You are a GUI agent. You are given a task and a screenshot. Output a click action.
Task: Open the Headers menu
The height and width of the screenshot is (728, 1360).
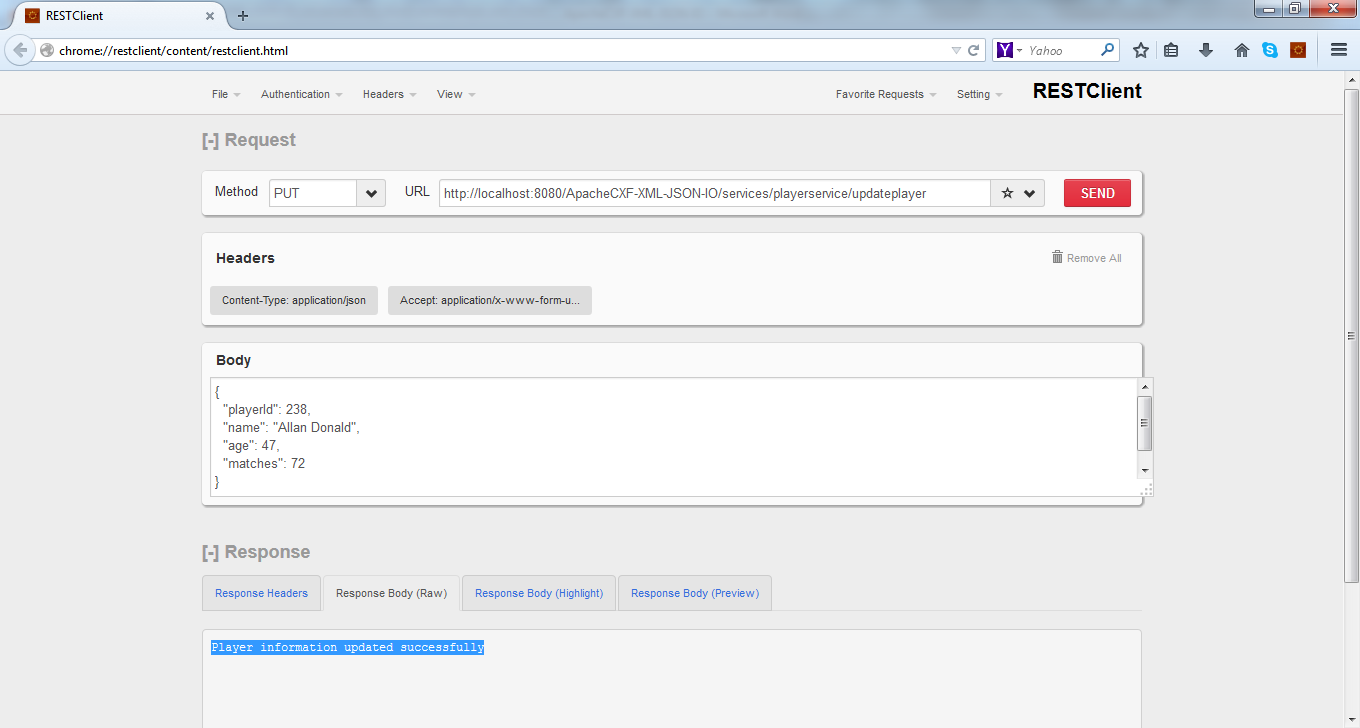389,94
